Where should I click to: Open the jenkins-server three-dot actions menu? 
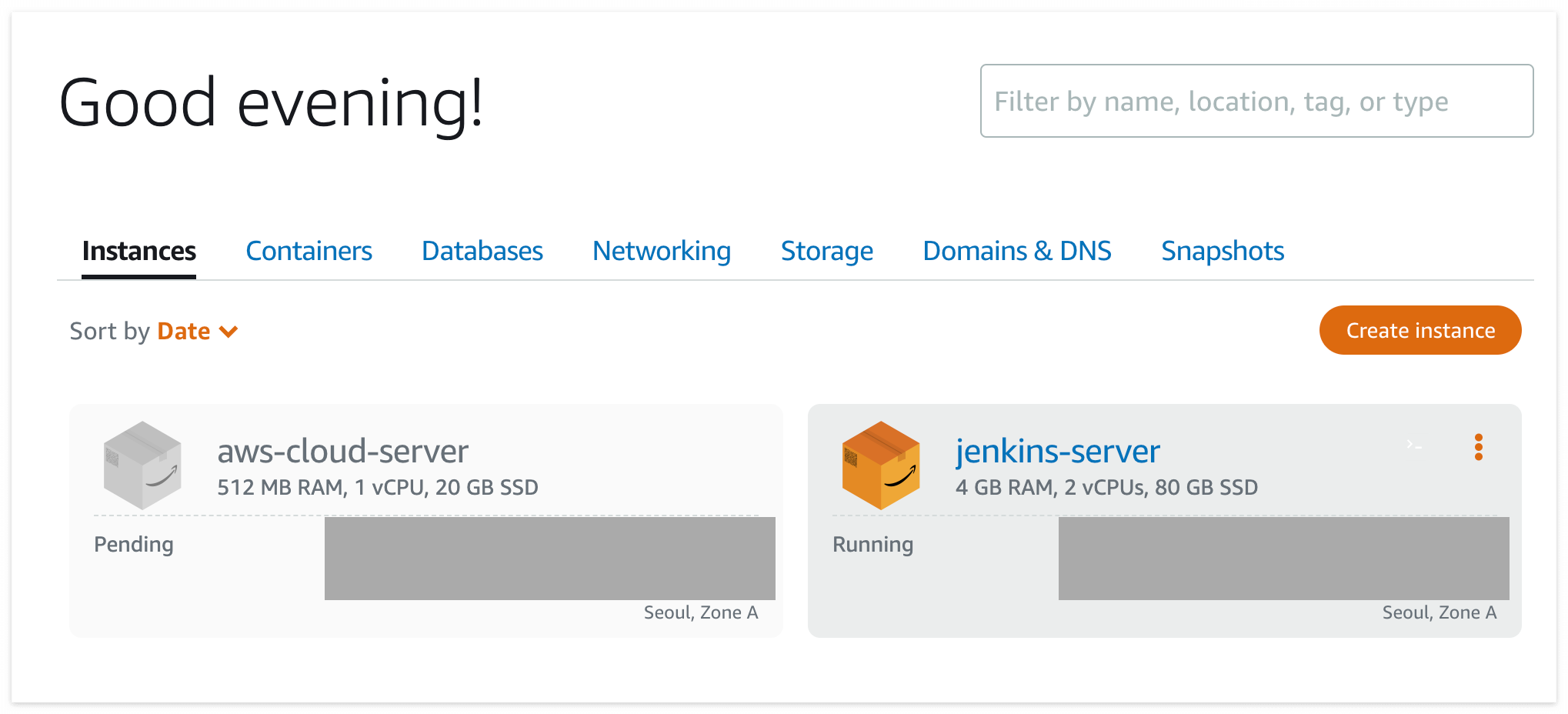pos(1478,447)
